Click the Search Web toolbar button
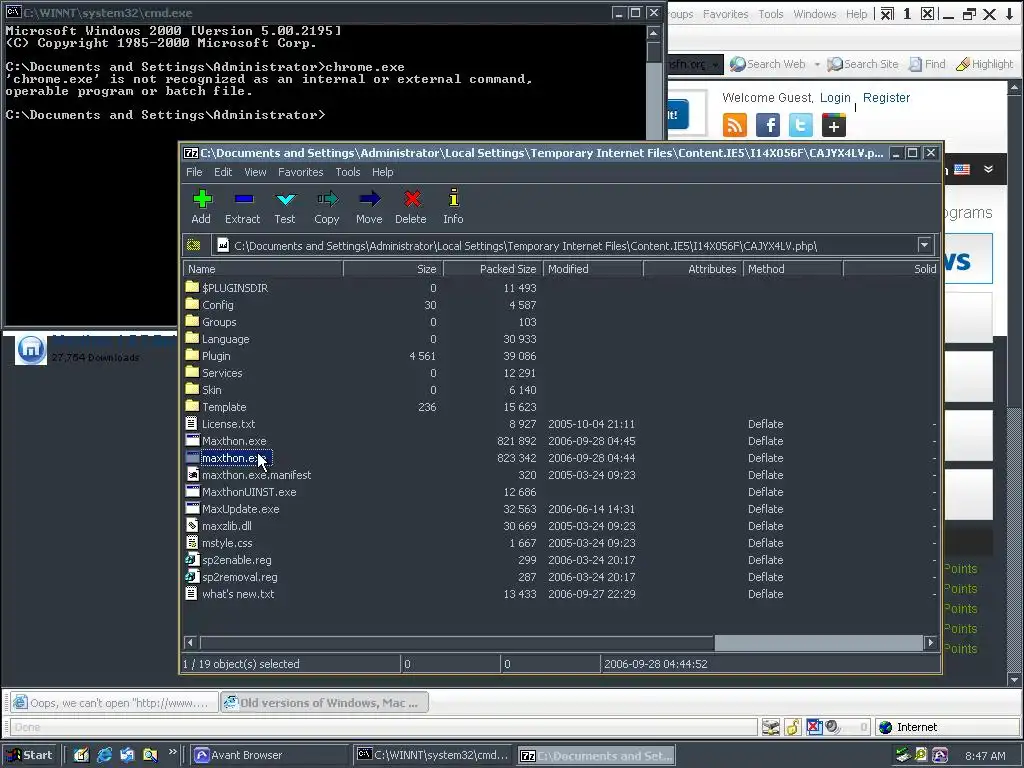The width and height of the screenshot is (1024, 768). pos(768,64)
